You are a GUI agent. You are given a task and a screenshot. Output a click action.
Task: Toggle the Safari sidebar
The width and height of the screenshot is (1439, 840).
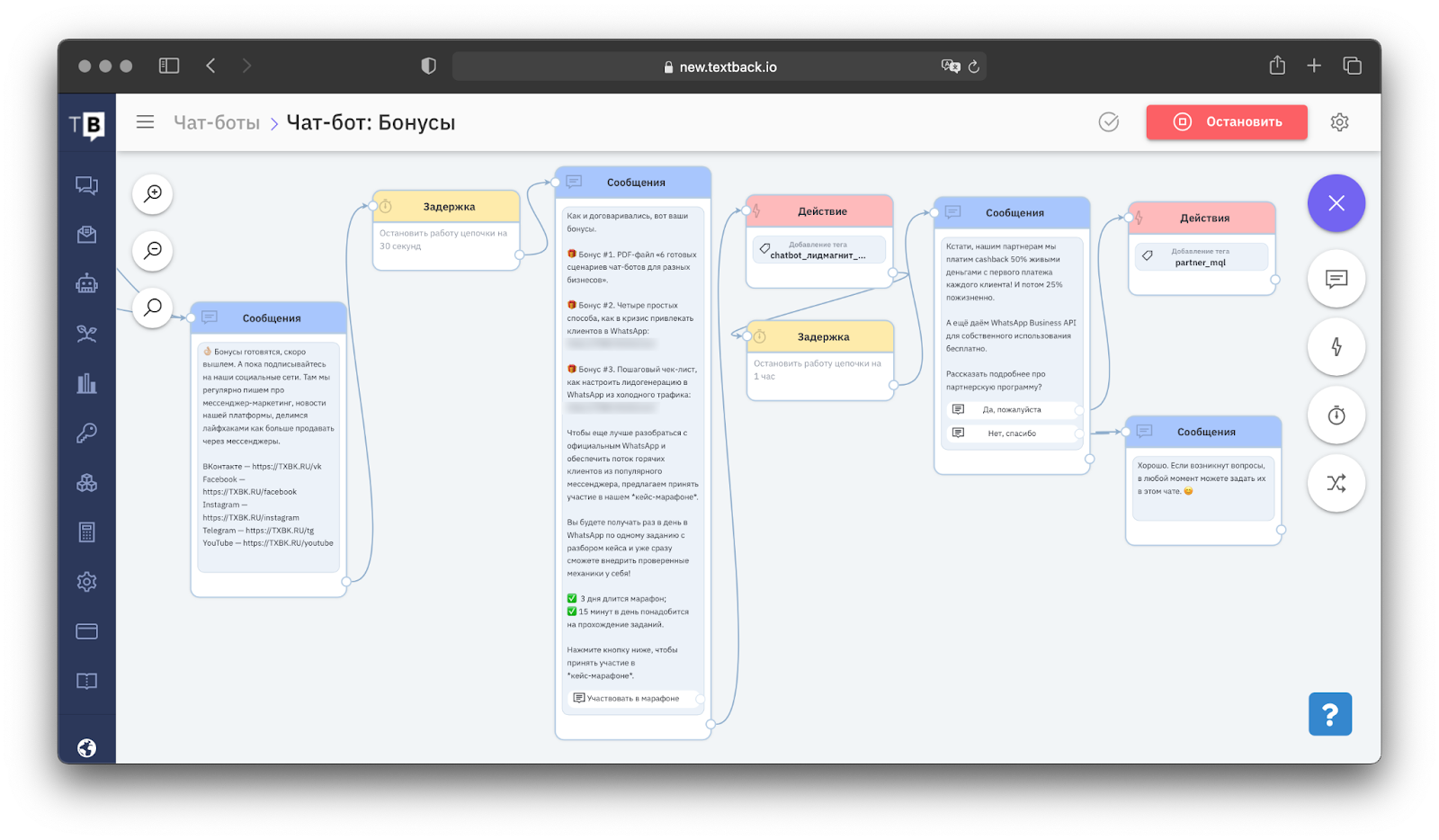click(x=169, y=66)
